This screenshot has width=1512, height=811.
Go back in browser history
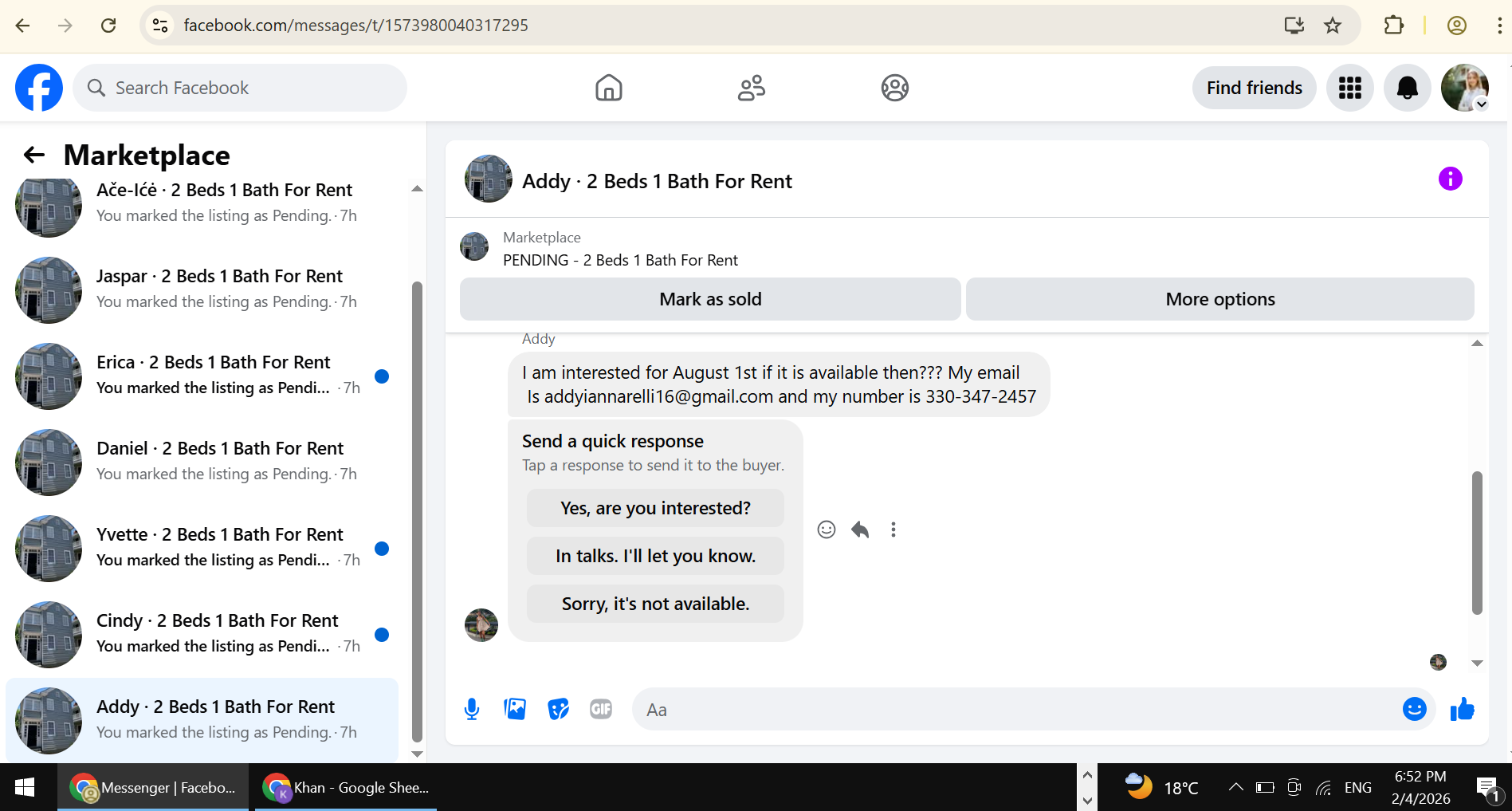pos(22,26)
